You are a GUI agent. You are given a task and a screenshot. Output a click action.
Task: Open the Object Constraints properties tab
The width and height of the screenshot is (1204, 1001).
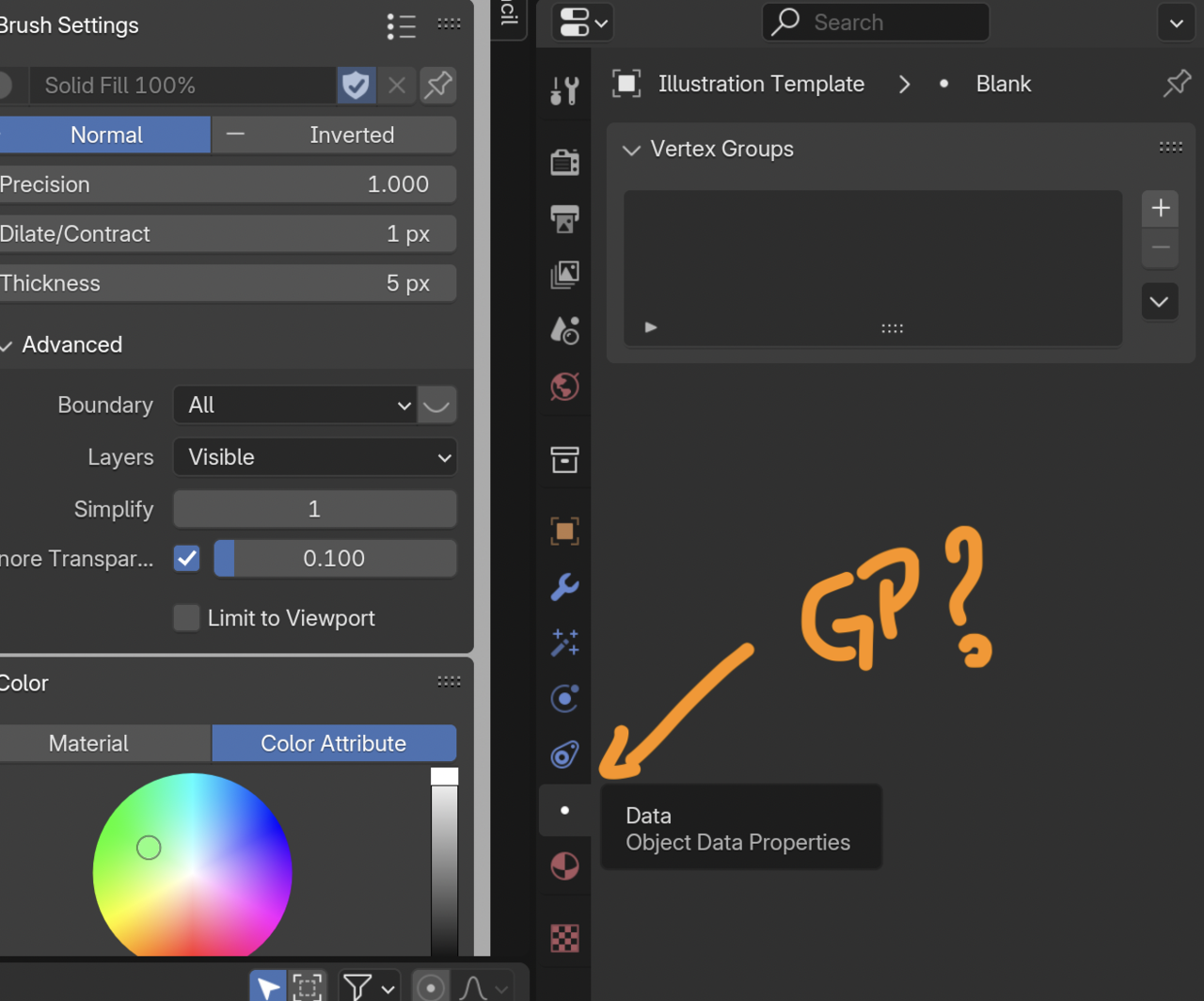pos(564,755)
